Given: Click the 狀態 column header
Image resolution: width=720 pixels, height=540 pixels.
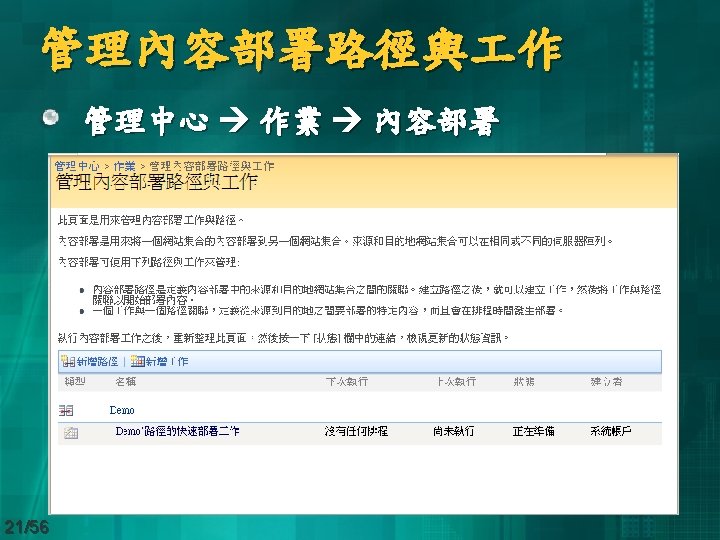Looking at the screenshot, I should [524, 382].
